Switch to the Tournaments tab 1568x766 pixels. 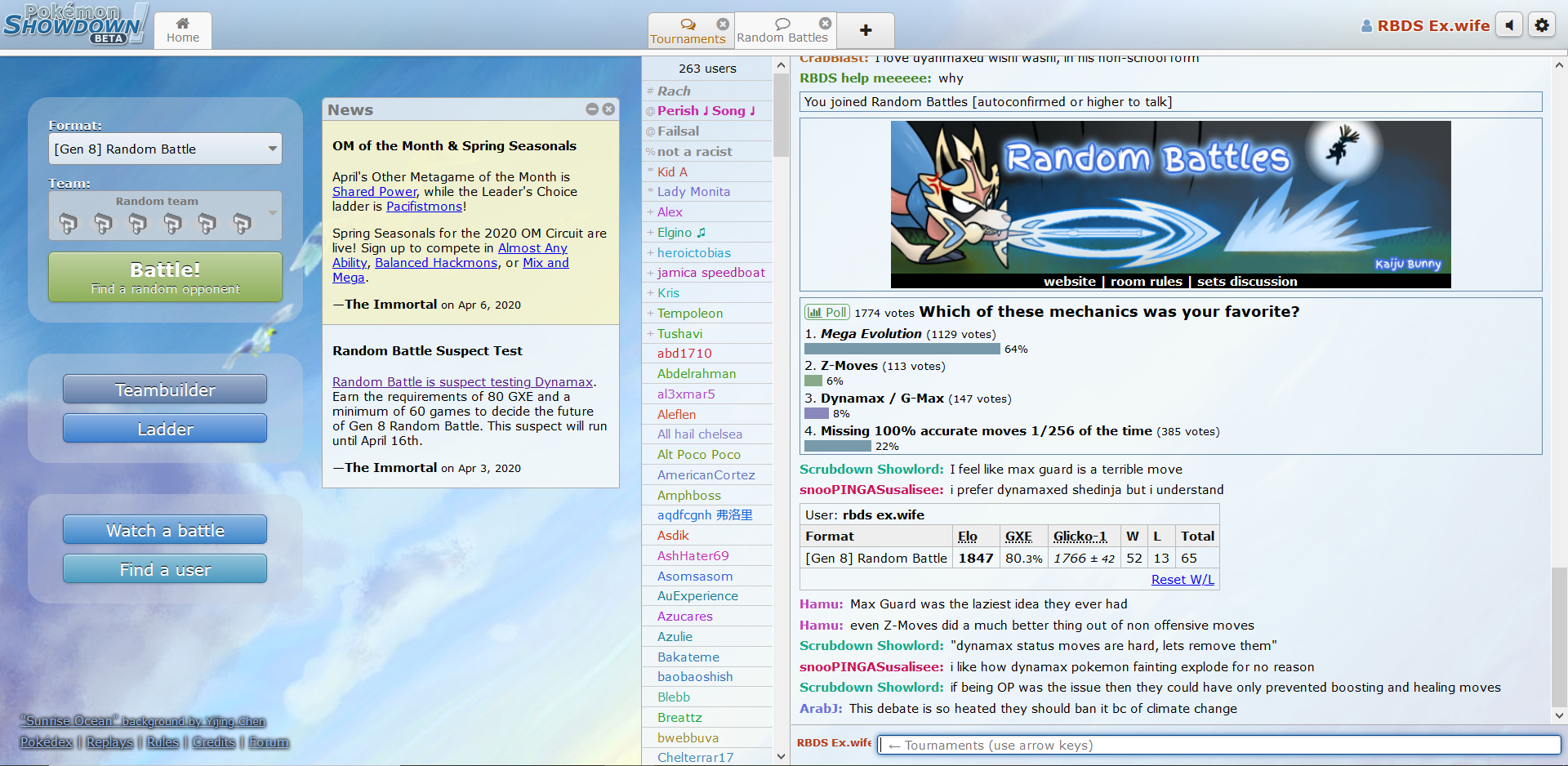(688, 31)
